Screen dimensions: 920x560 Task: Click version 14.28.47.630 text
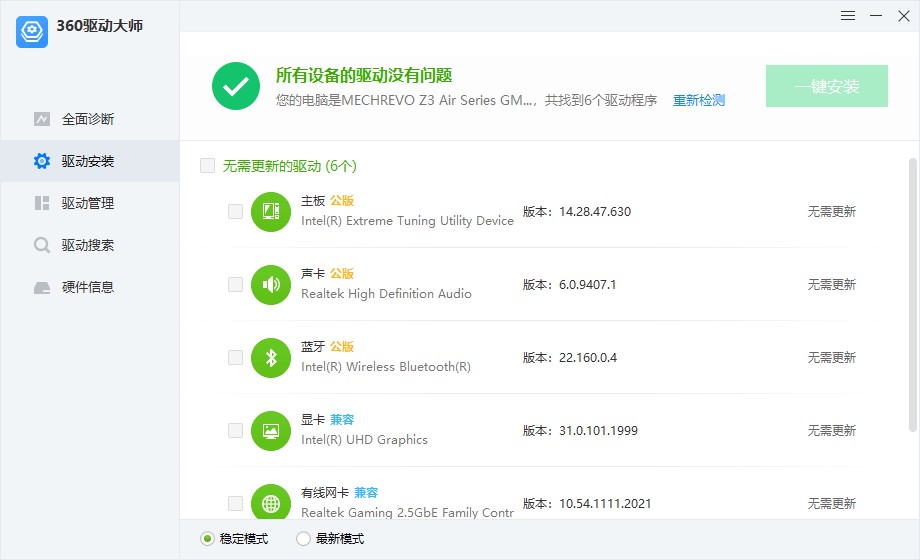tap(595, 212)
